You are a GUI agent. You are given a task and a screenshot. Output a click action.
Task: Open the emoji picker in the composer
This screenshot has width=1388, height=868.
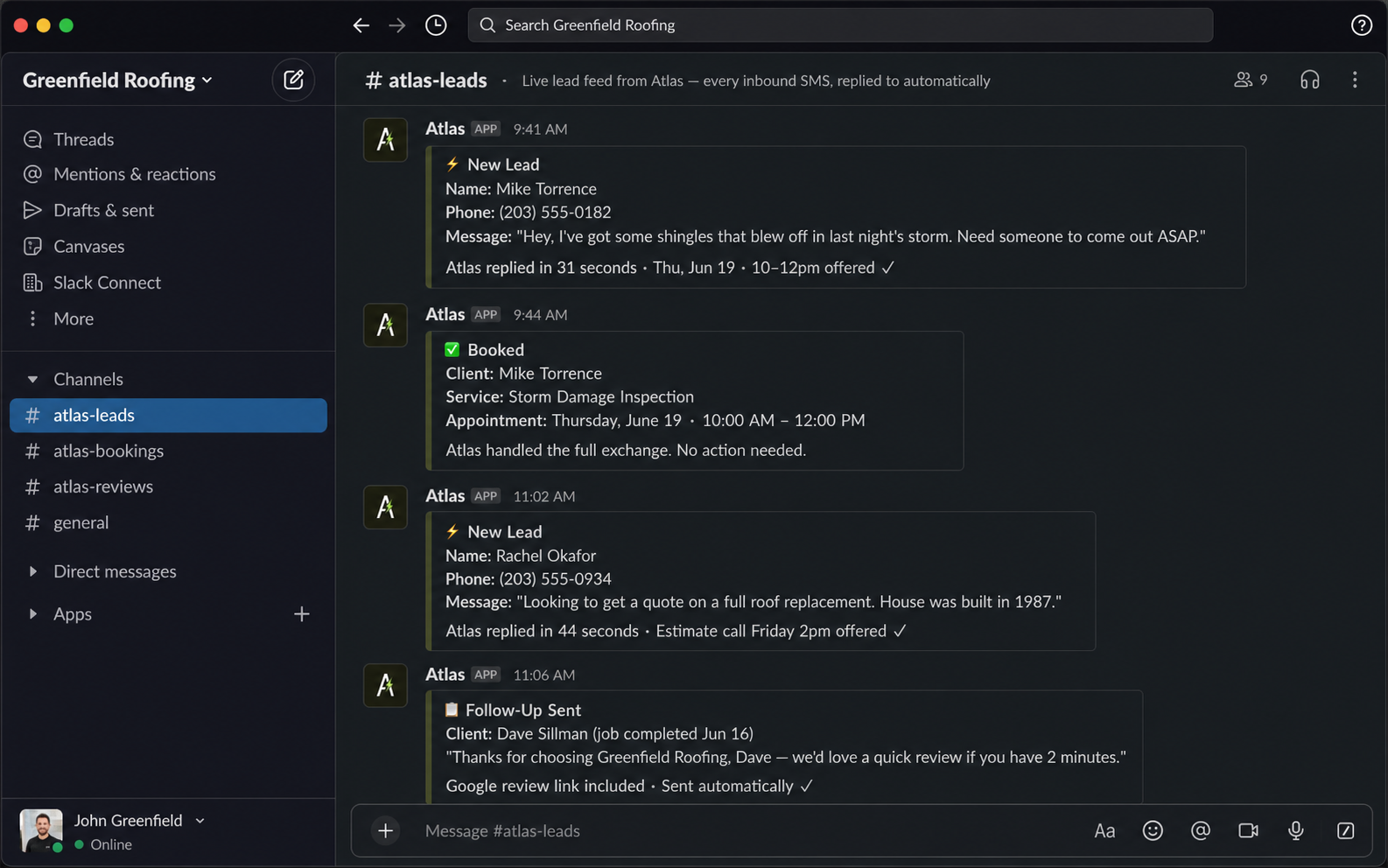1153,830
